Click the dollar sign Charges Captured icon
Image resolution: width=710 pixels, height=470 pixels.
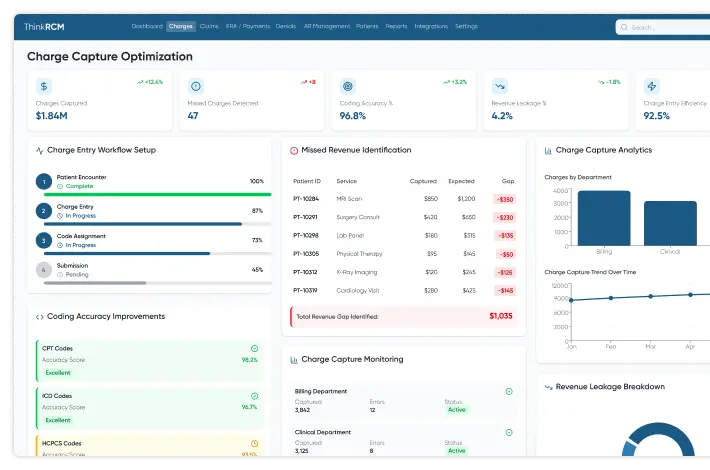(44, 86)
